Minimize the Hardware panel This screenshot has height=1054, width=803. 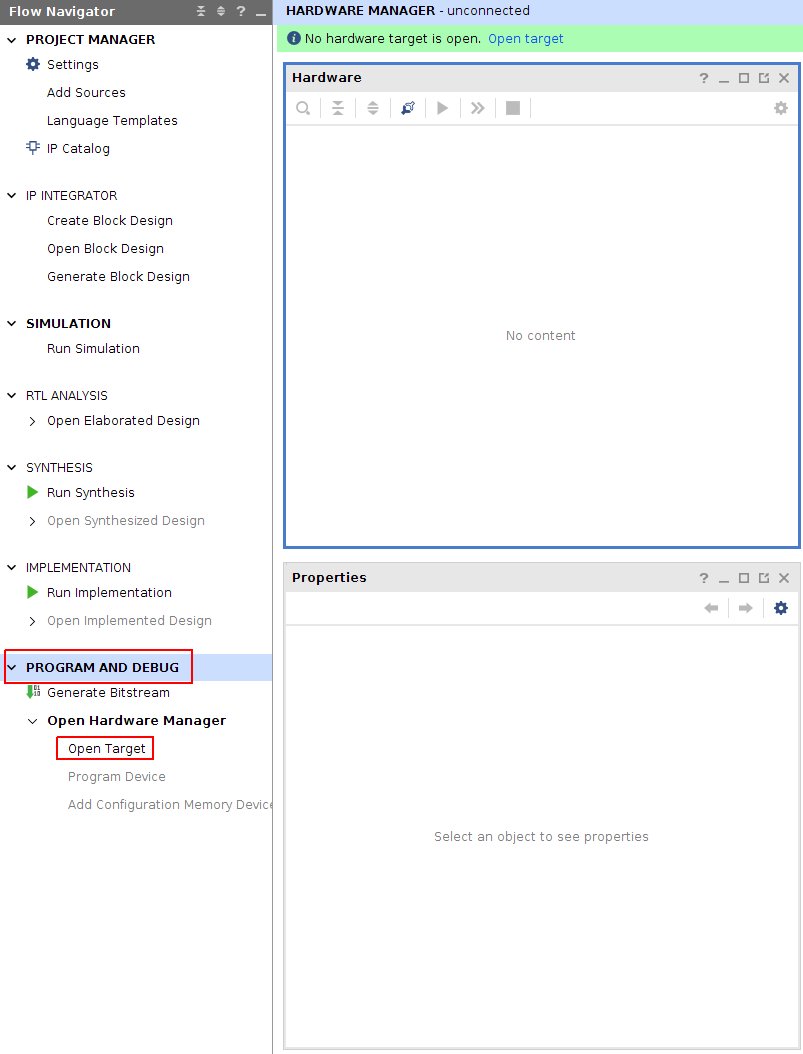click(724, 80)
